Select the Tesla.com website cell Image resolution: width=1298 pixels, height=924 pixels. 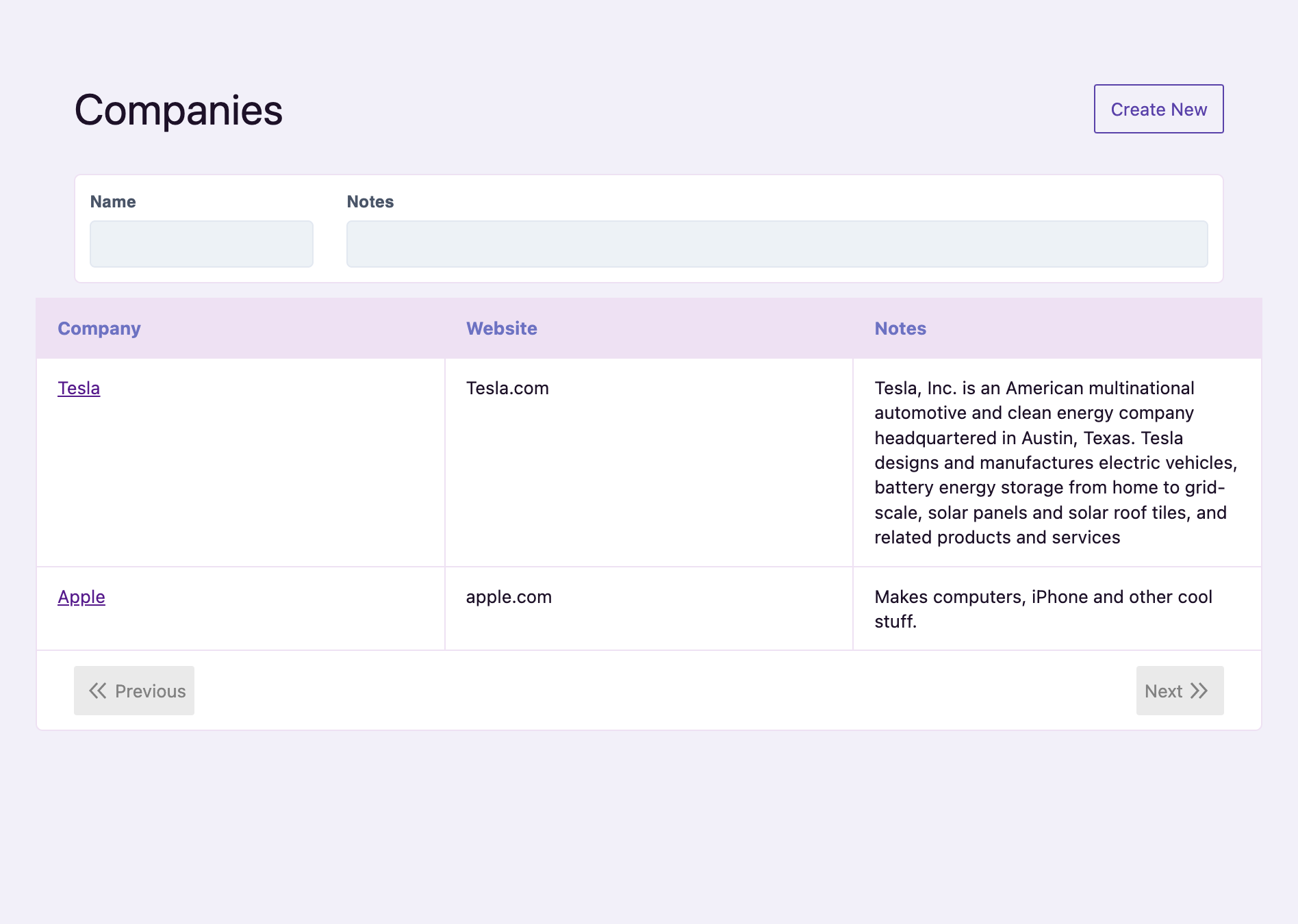(x=507, y=388)
